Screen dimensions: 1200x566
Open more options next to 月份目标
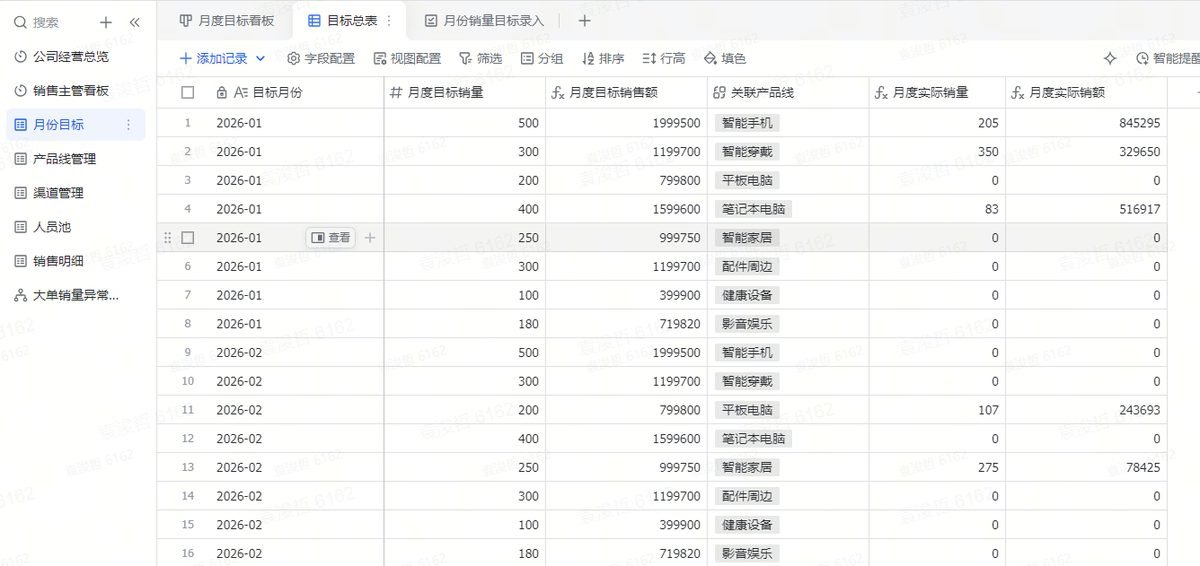[128, 125]
